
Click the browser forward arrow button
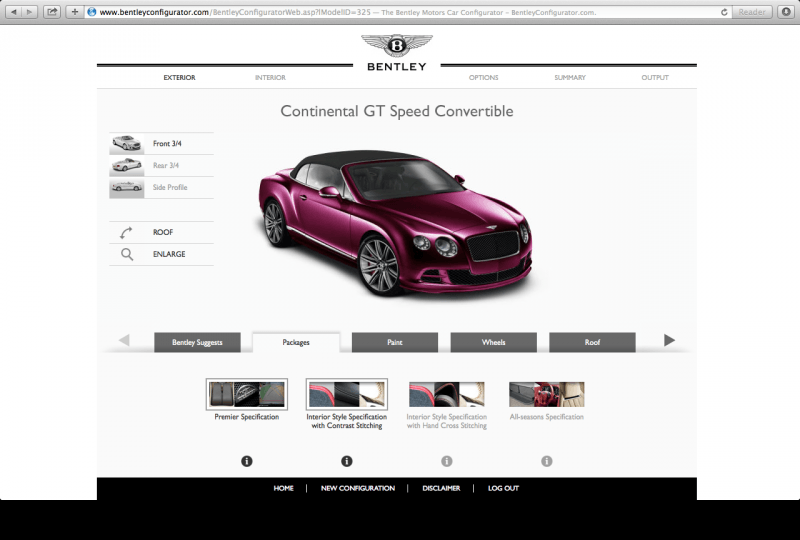30,12
